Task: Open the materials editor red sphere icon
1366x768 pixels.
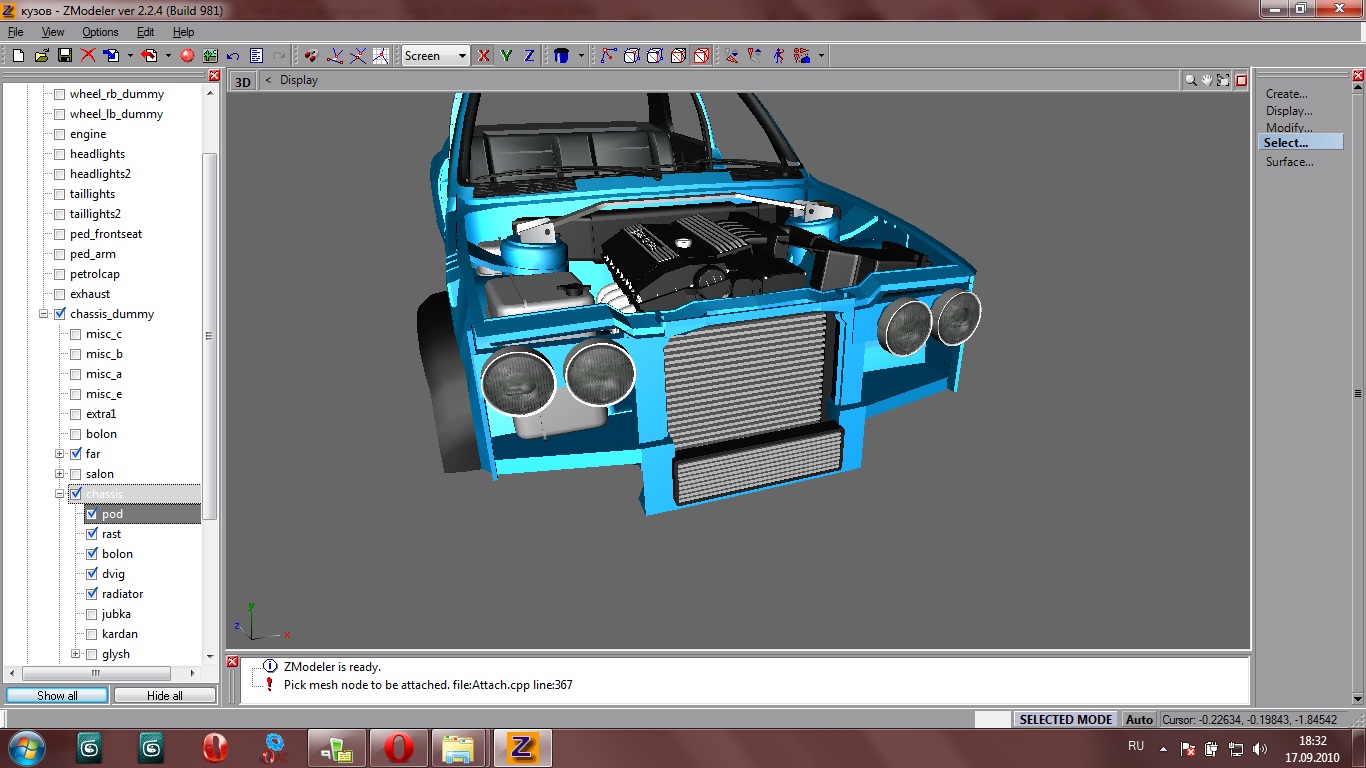Action: [x=186, y=56]
